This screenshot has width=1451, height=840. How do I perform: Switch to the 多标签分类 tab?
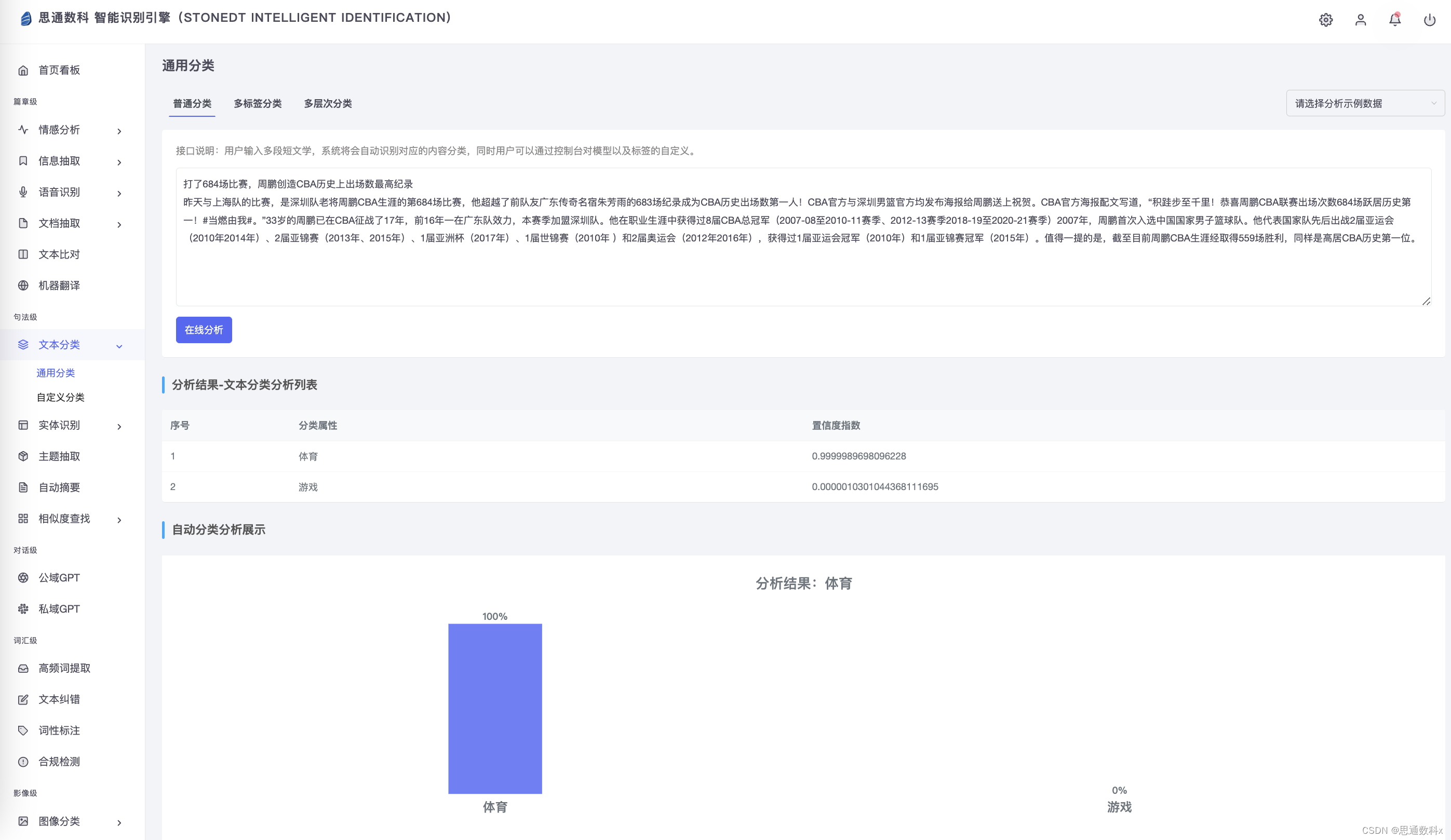(x=258, y=104)
